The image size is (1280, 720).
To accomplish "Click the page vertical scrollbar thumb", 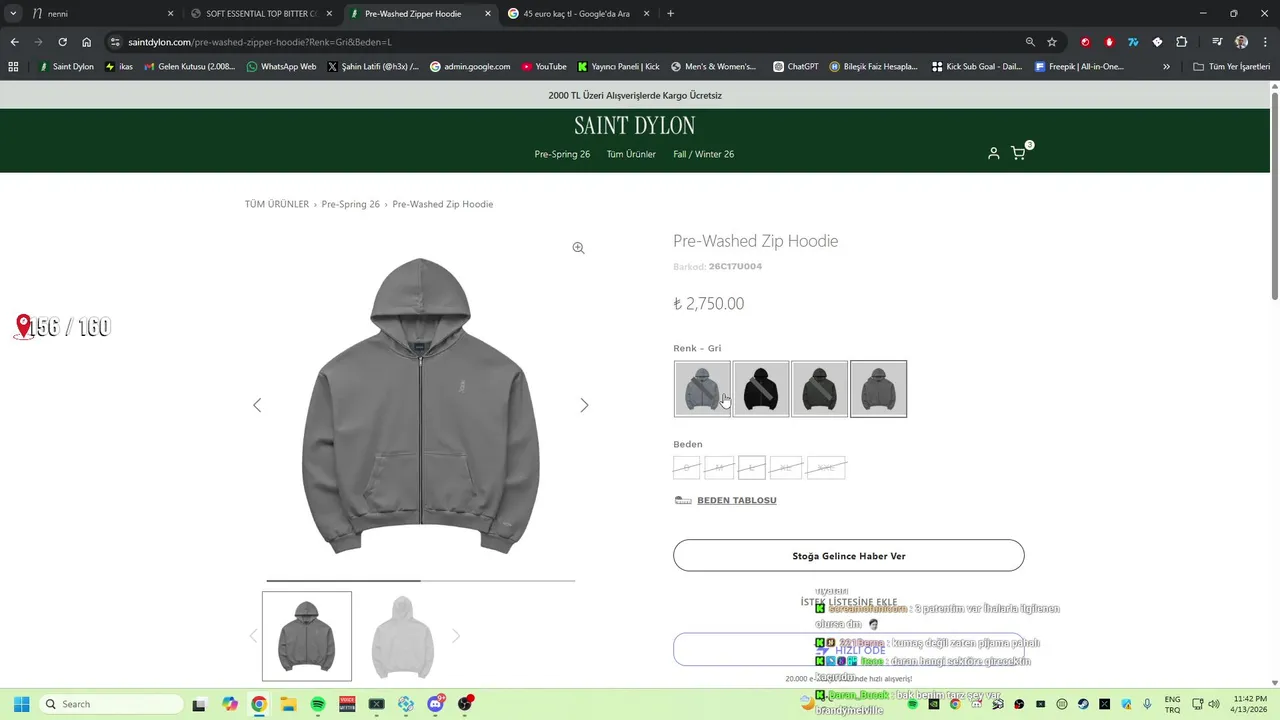I will pos(1275,196).
